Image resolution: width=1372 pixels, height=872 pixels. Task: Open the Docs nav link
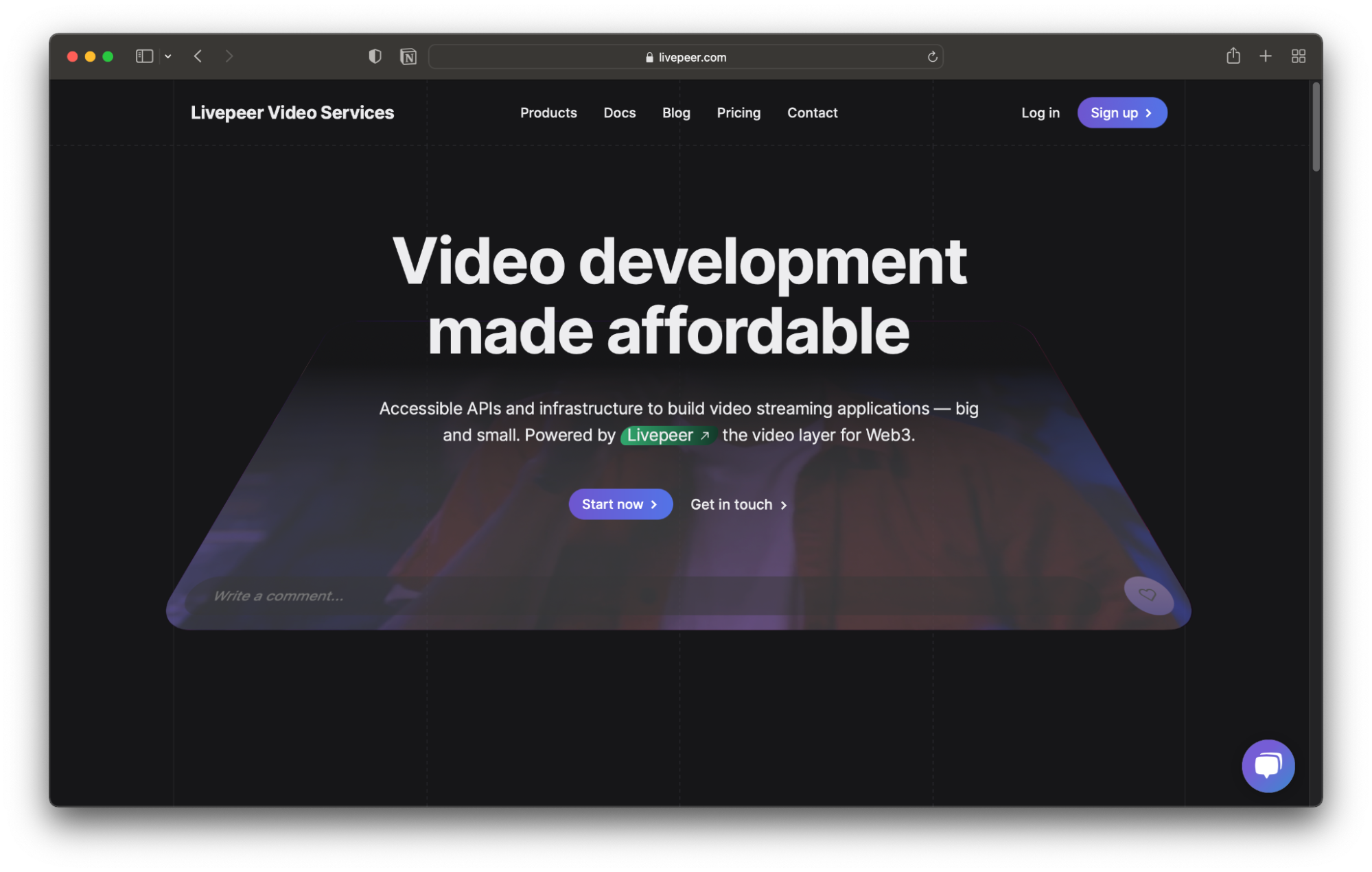point(619,113)
